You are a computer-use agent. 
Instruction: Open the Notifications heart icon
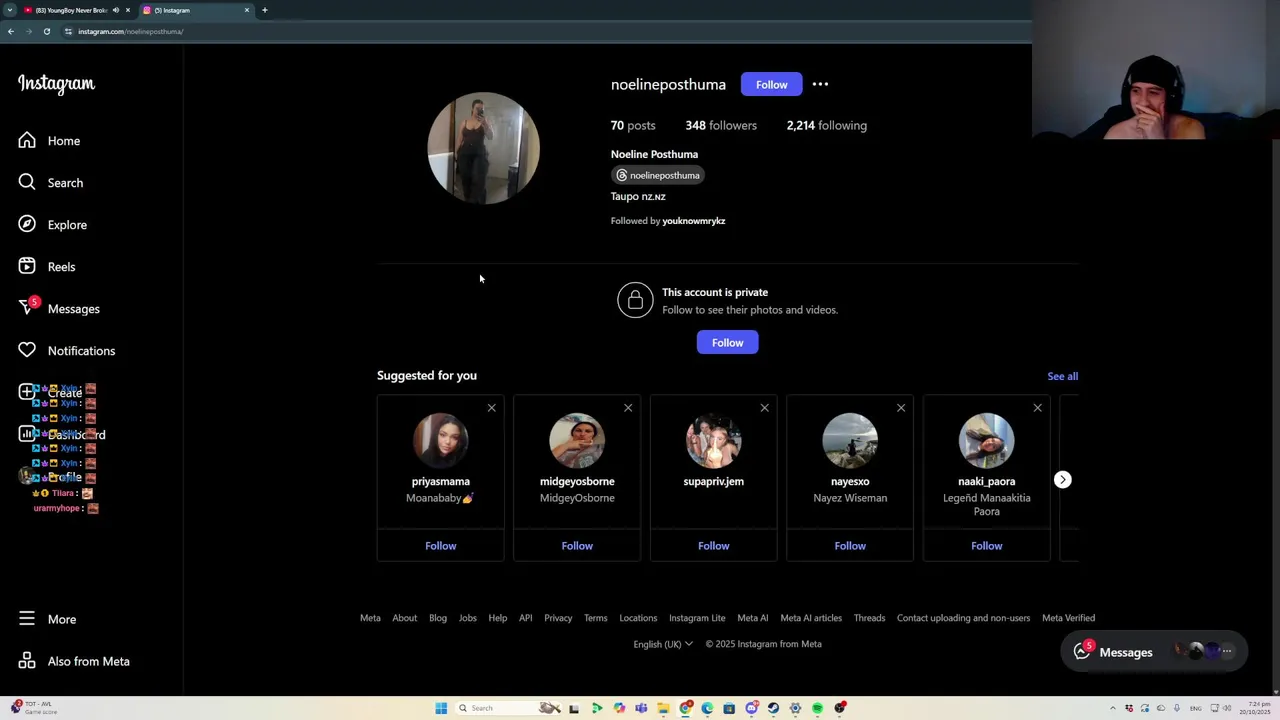coord(27,351)
